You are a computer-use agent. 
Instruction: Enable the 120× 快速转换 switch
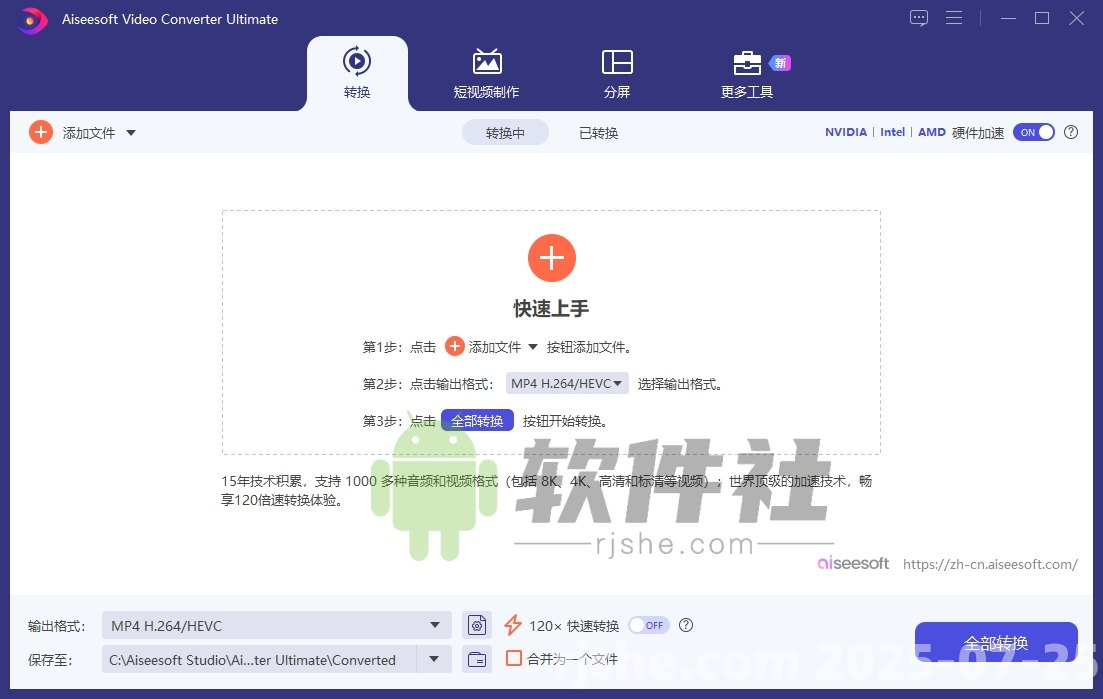coord(648,625)
